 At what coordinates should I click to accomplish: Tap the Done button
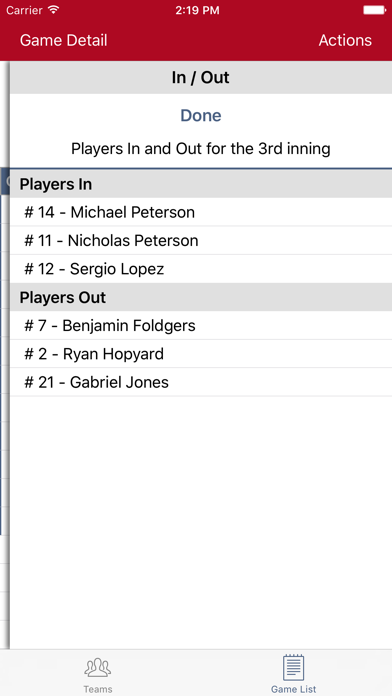[x=201, y=115]
